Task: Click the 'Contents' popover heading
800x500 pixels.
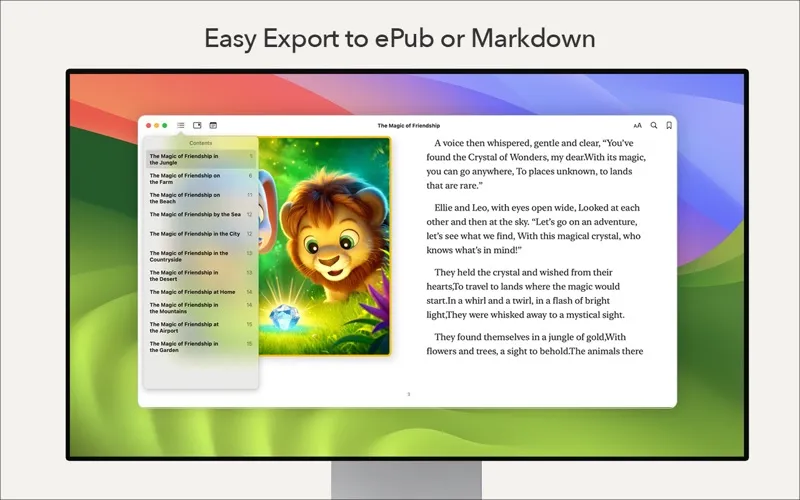Action: (201, 143)
